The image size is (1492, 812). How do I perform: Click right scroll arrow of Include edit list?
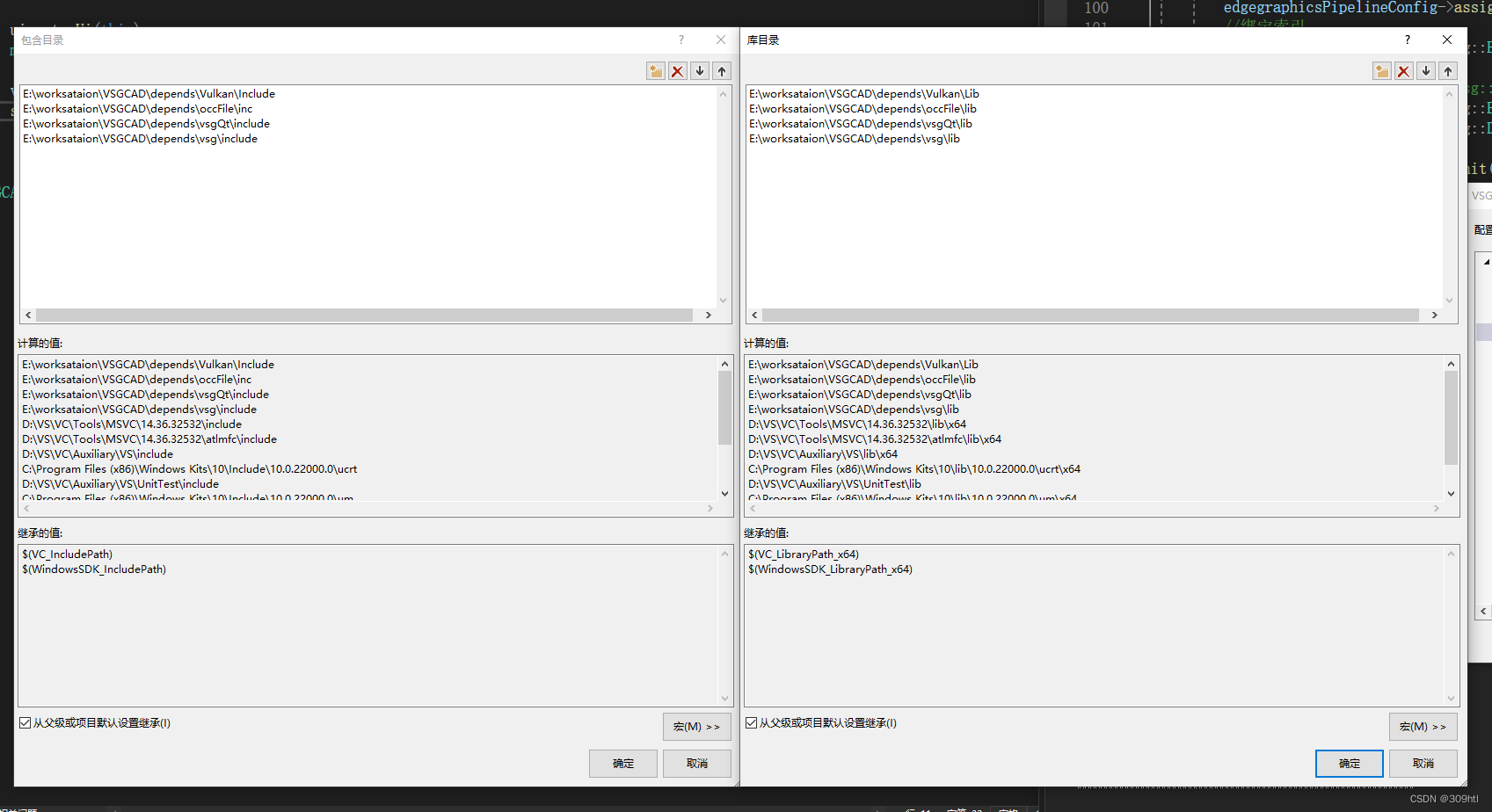(x=709, y=315)
